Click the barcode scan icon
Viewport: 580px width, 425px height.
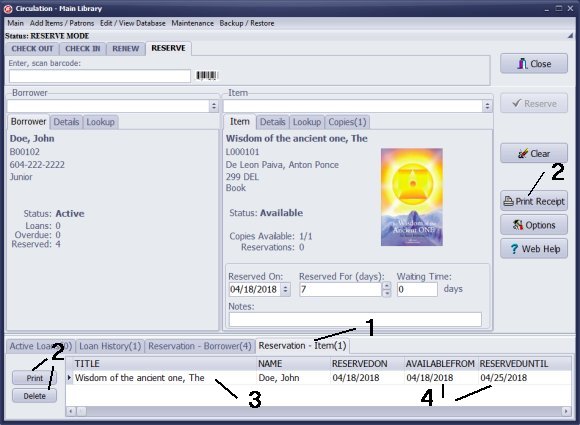[x=207, y=76]
